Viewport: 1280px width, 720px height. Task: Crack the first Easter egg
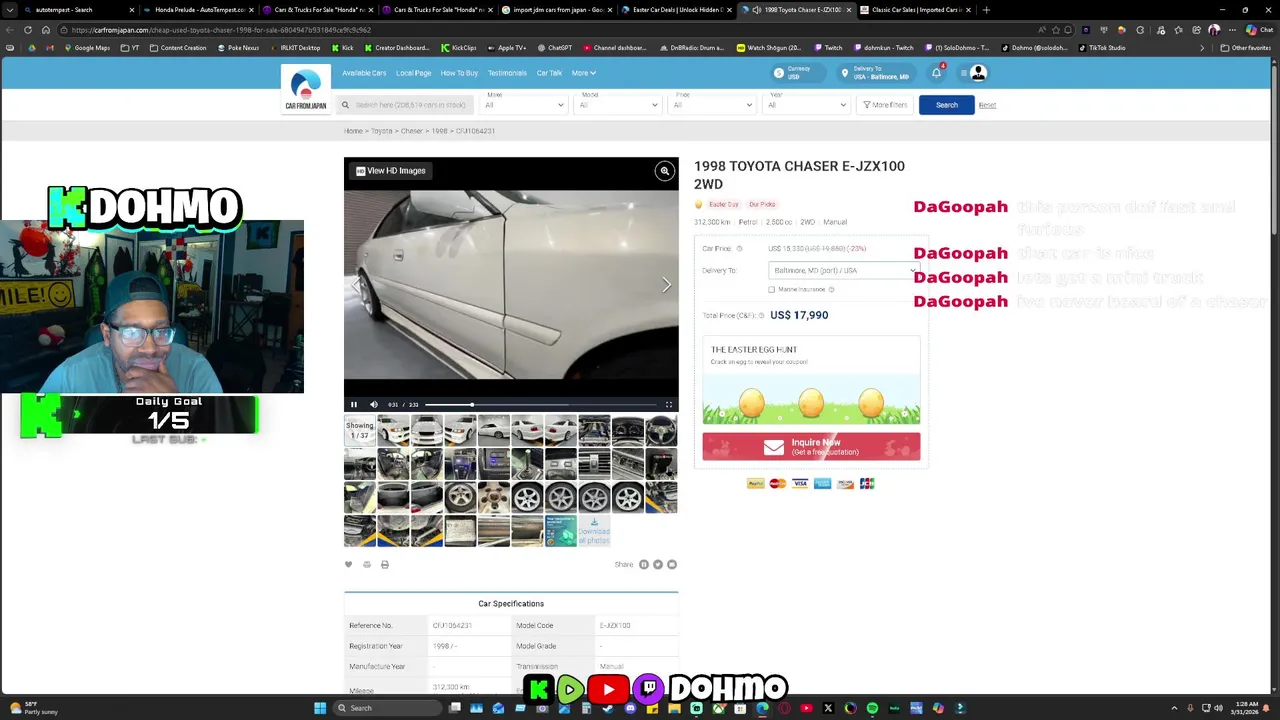(x=751, y=402)
